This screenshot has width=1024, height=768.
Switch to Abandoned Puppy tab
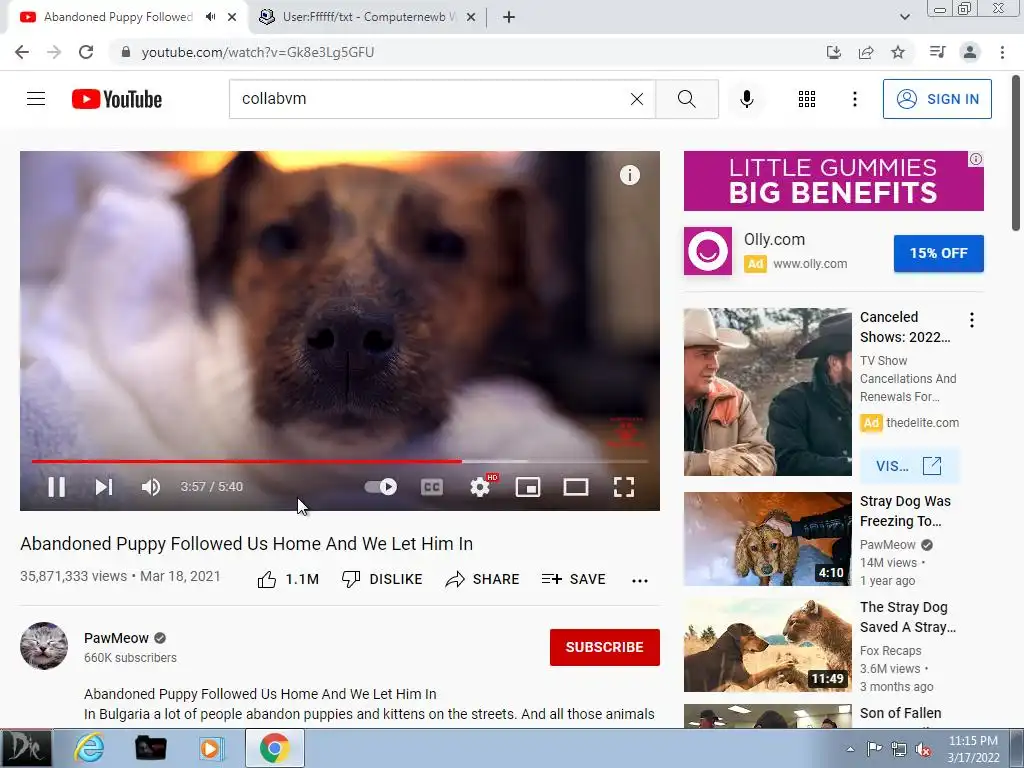(118, 17)
